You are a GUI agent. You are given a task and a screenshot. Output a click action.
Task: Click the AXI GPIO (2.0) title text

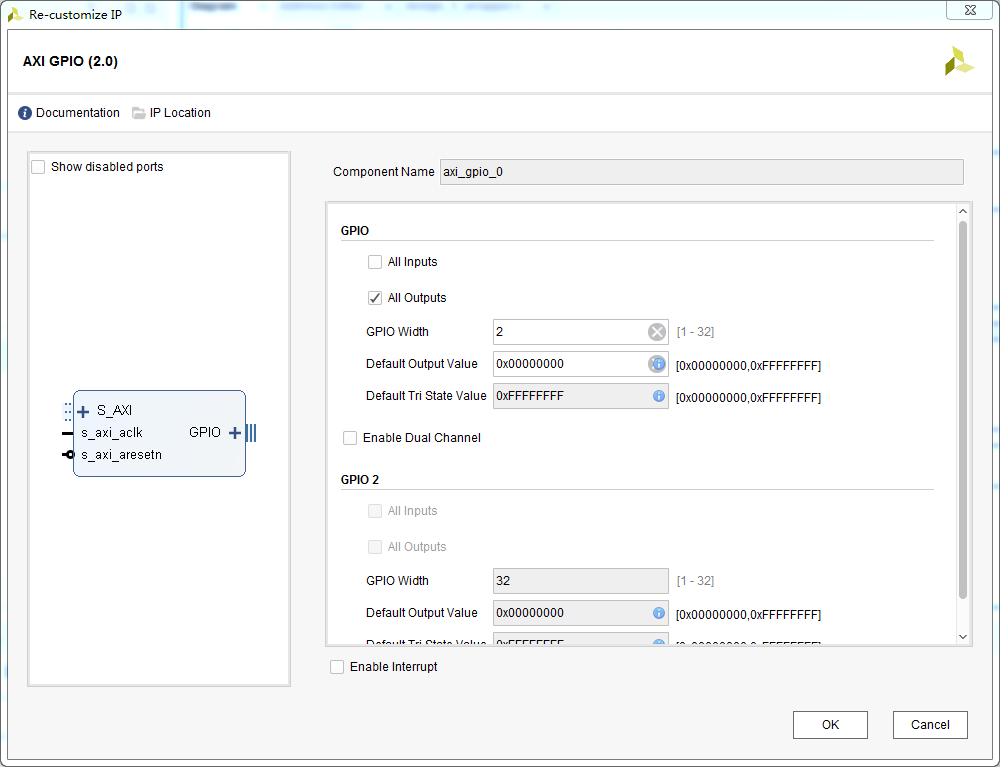pos(70,61)
